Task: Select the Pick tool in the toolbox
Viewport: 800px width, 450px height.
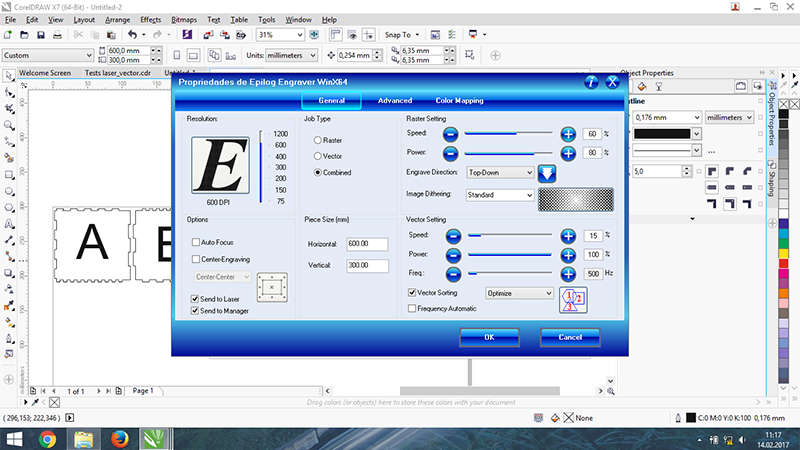Action: tap(9, 76)
